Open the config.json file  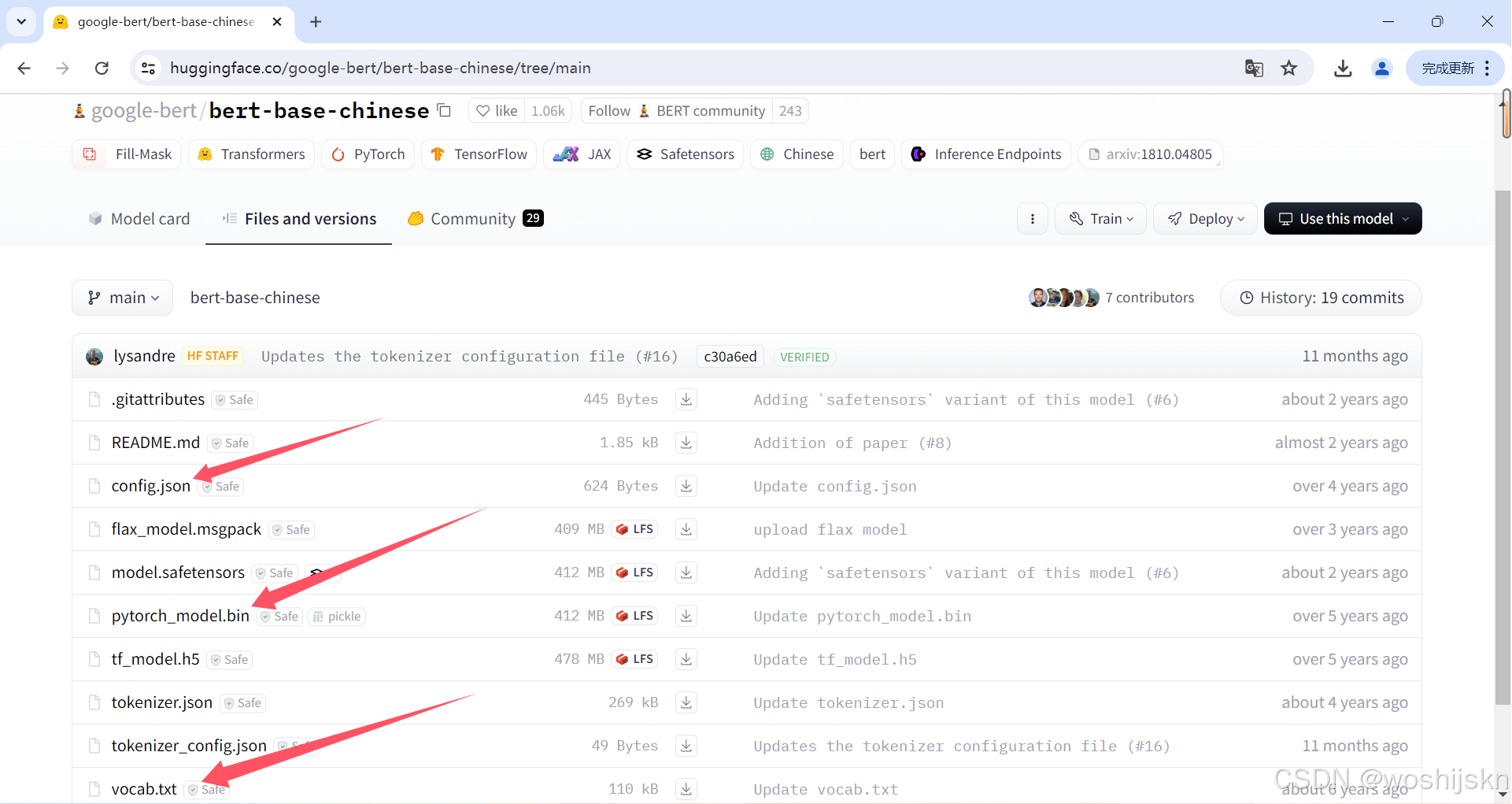151,486
